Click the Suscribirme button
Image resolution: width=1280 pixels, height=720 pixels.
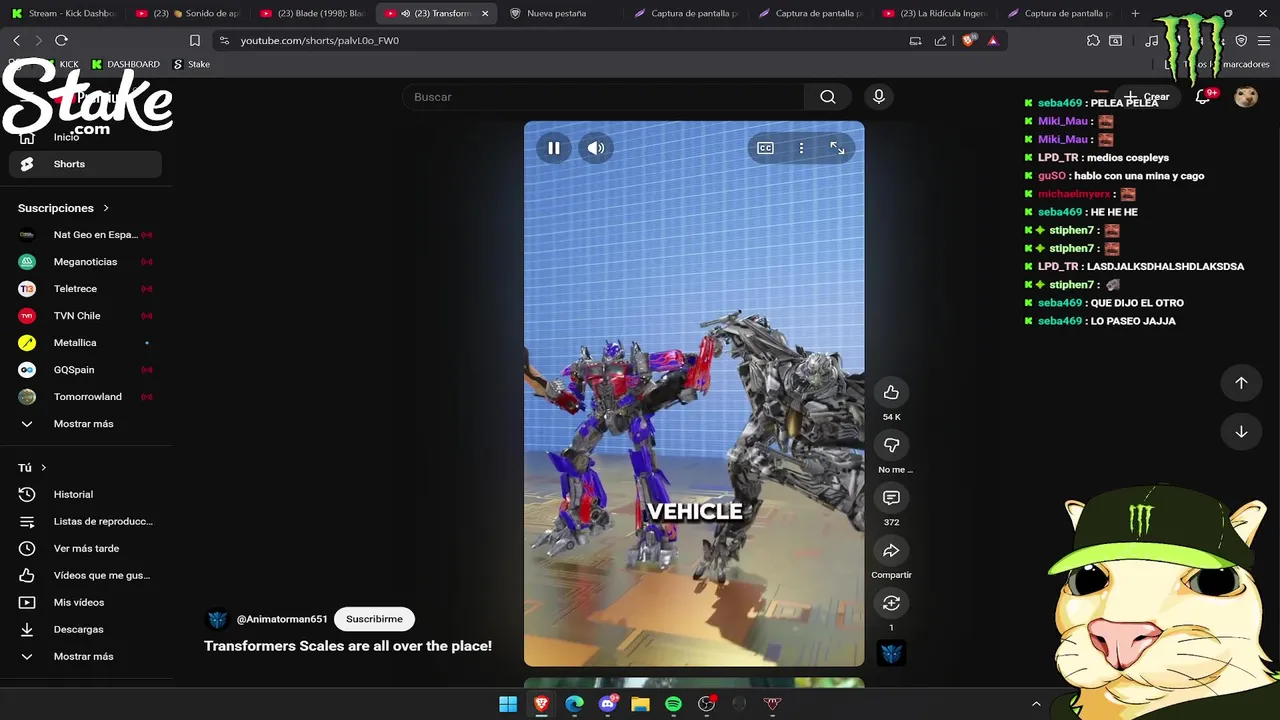pos(374,619)
